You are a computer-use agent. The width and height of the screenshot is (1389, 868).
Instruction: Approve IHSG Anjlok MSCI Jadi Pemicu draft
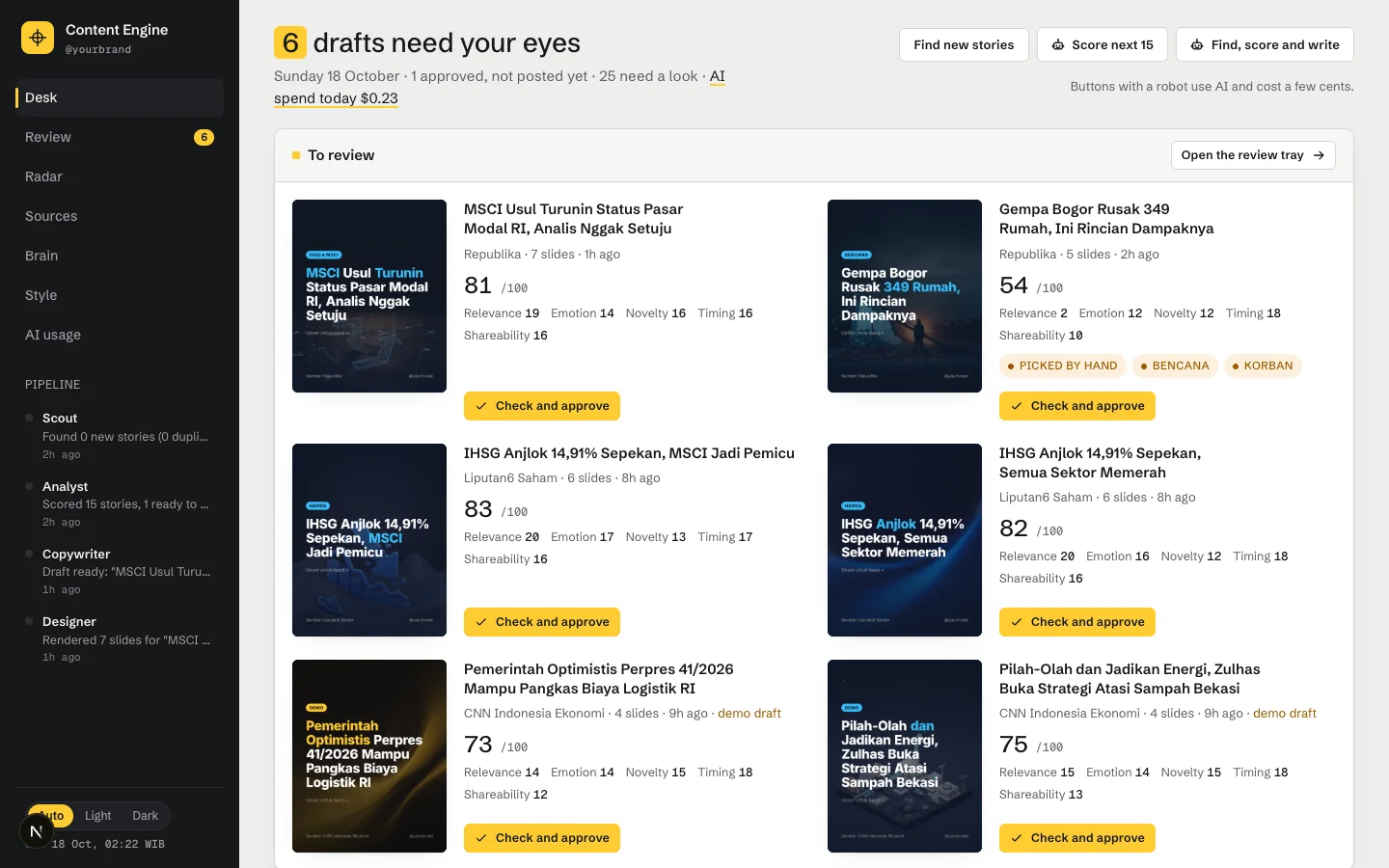542,622
